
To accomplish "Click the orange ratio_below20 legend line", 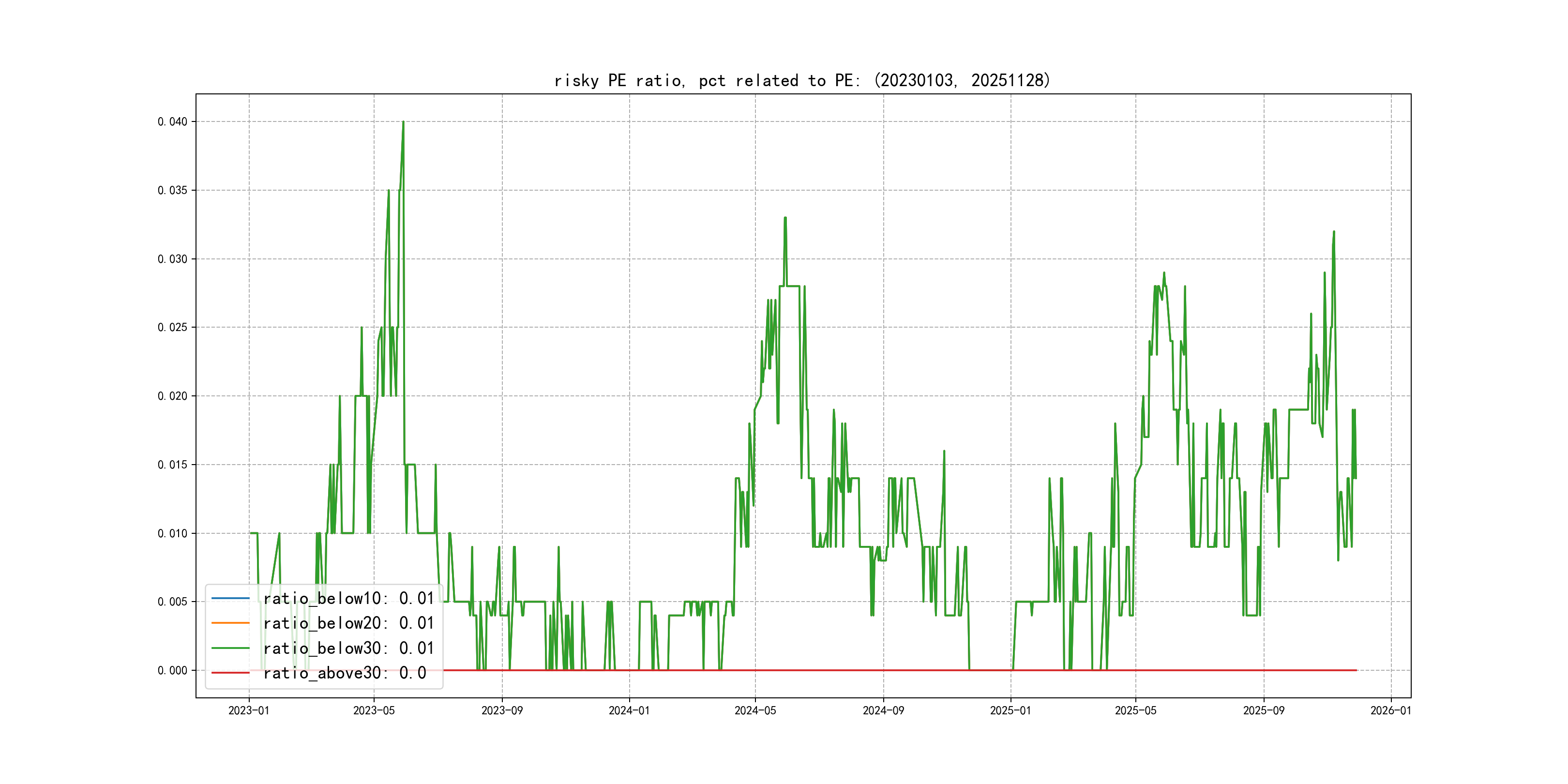I will pos(230,623).
